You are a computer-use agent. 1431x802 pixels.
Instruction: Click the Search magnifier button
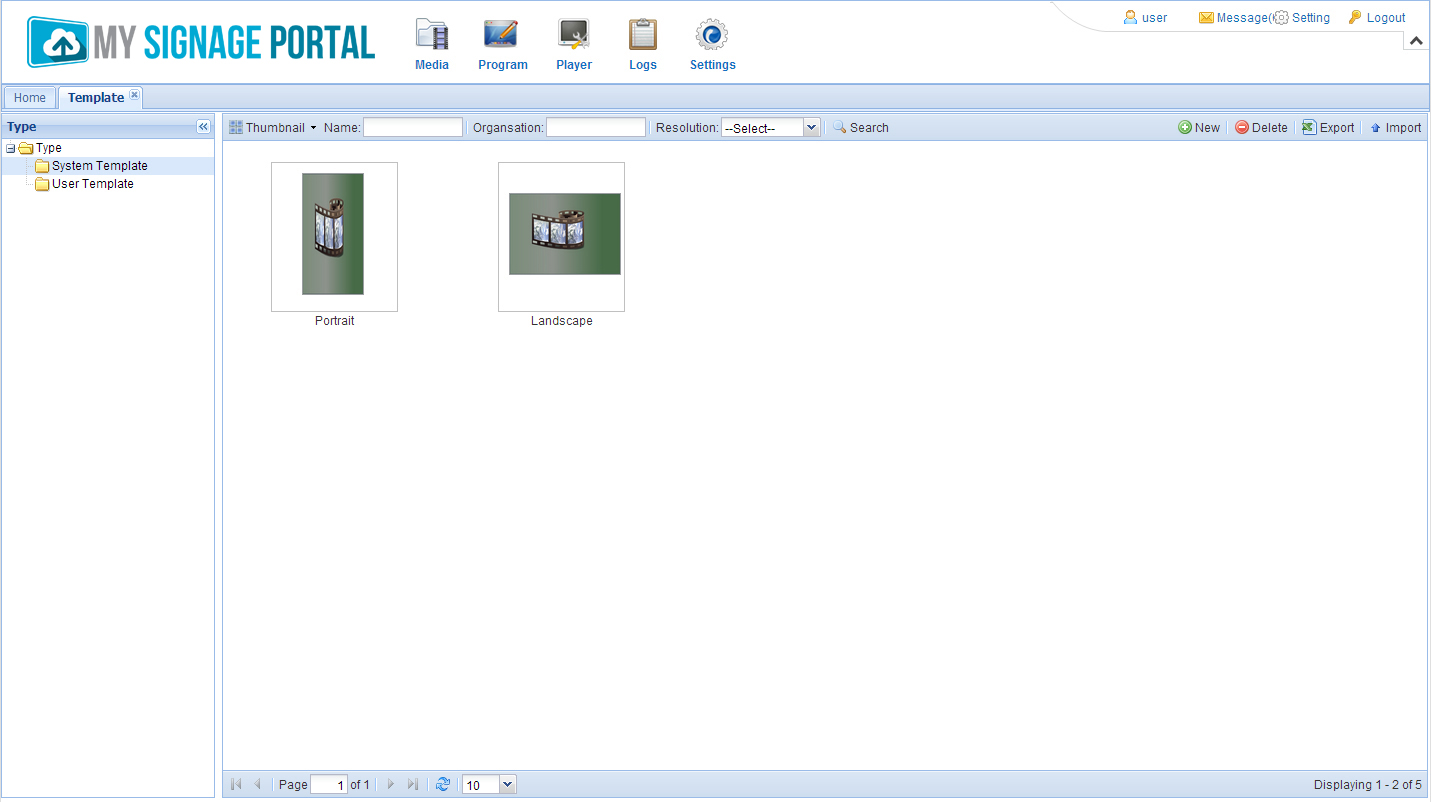(x=860, y=128)
